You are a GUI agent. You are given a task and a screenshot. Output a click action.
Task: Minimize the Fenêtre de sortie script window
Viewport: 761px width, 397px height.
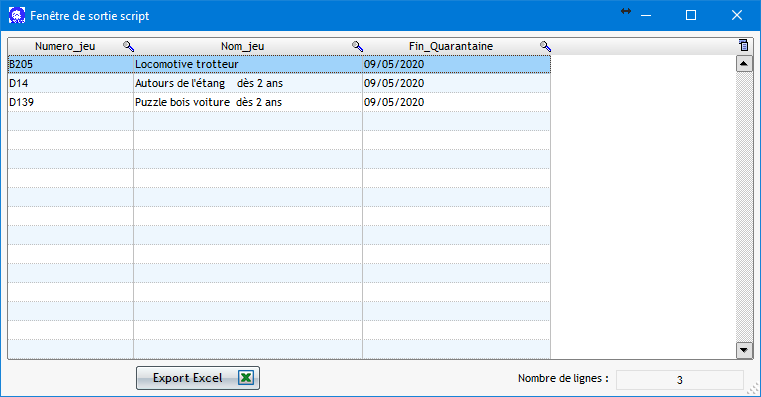pyautogui.click(x=646, y=16)
